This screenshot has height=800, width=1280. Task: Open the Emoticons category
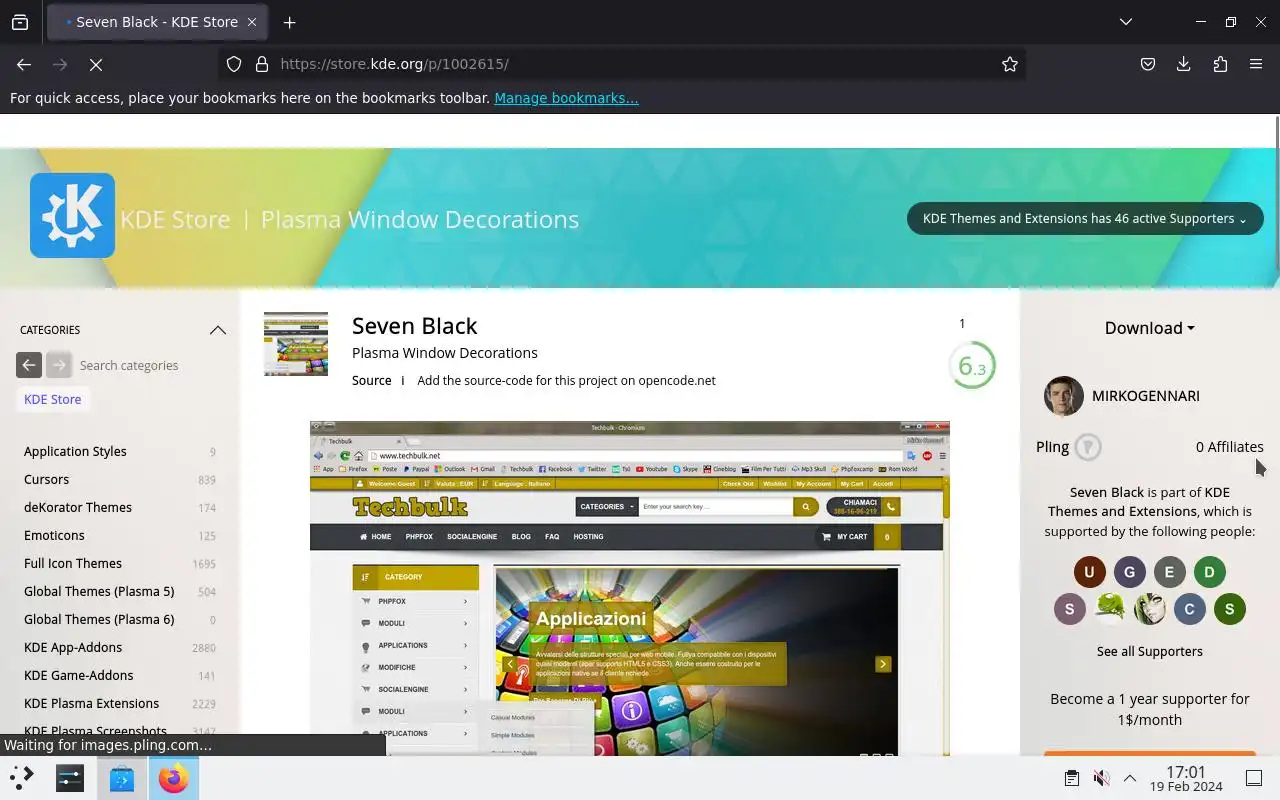54,535
